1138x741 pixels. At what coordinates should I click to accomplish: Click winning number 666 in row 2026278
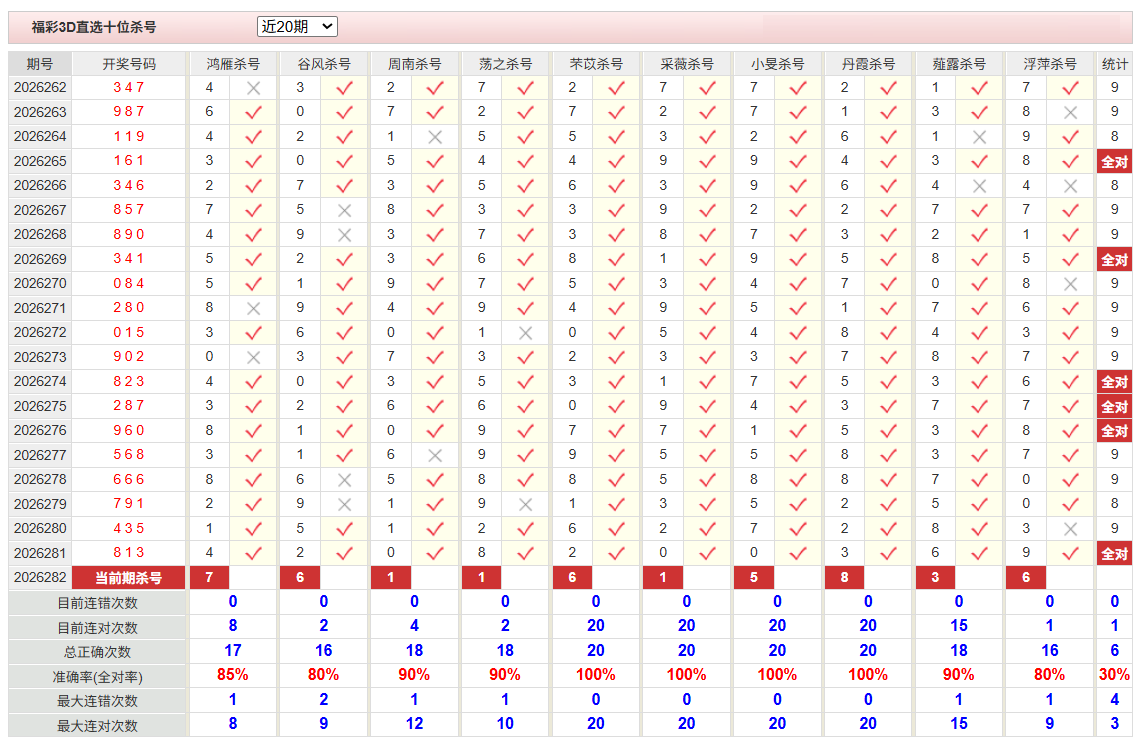click(129, 480)
